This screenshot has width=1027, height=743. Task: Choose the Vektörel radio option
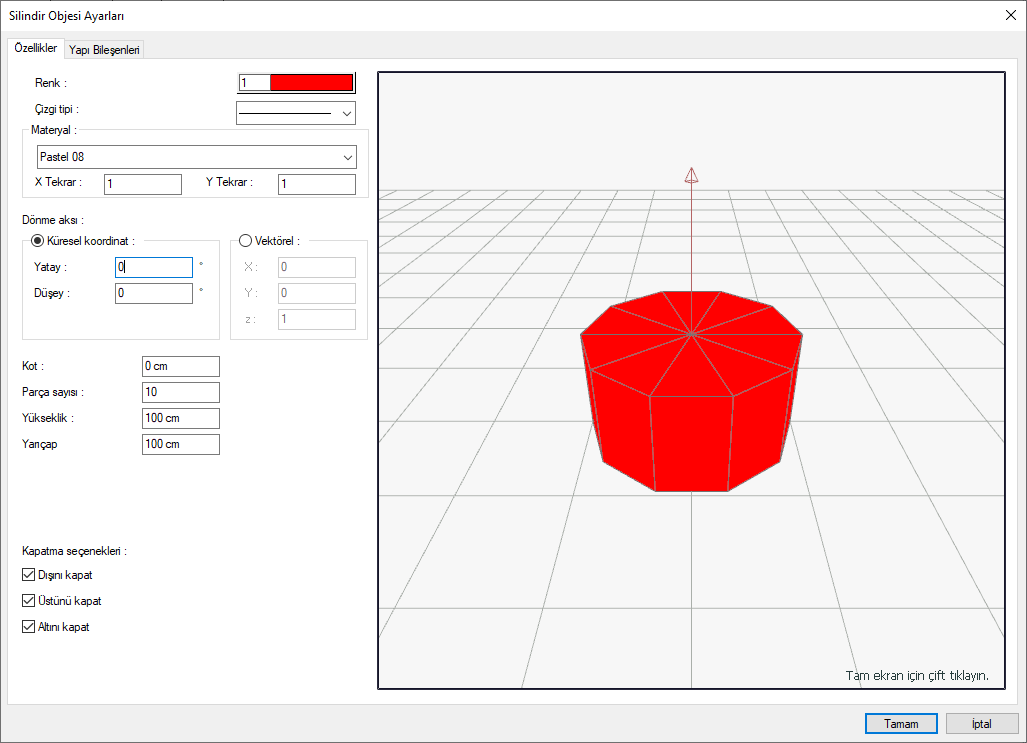(x=245, y=240)
